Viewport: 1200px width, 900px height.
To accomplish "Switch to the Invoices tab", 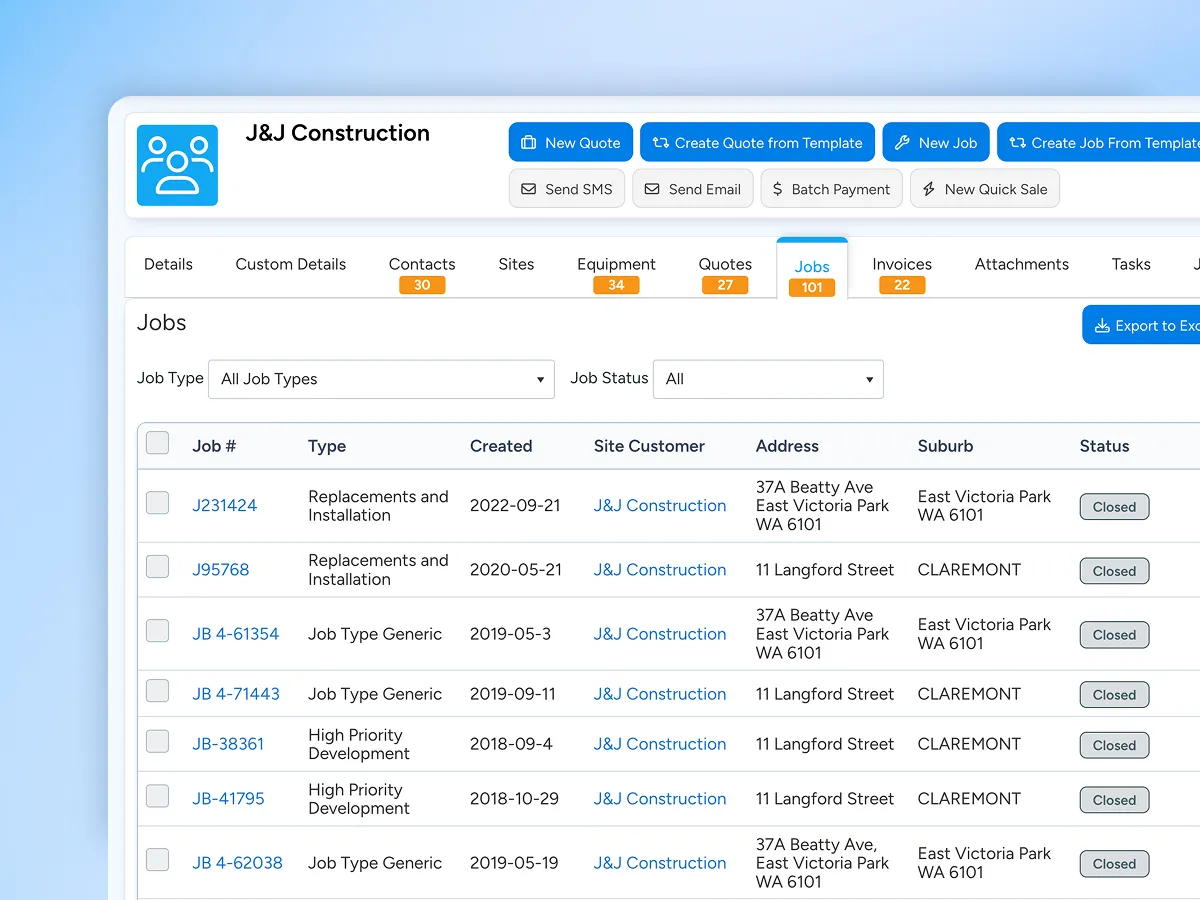I will click(x=902, y=272).
